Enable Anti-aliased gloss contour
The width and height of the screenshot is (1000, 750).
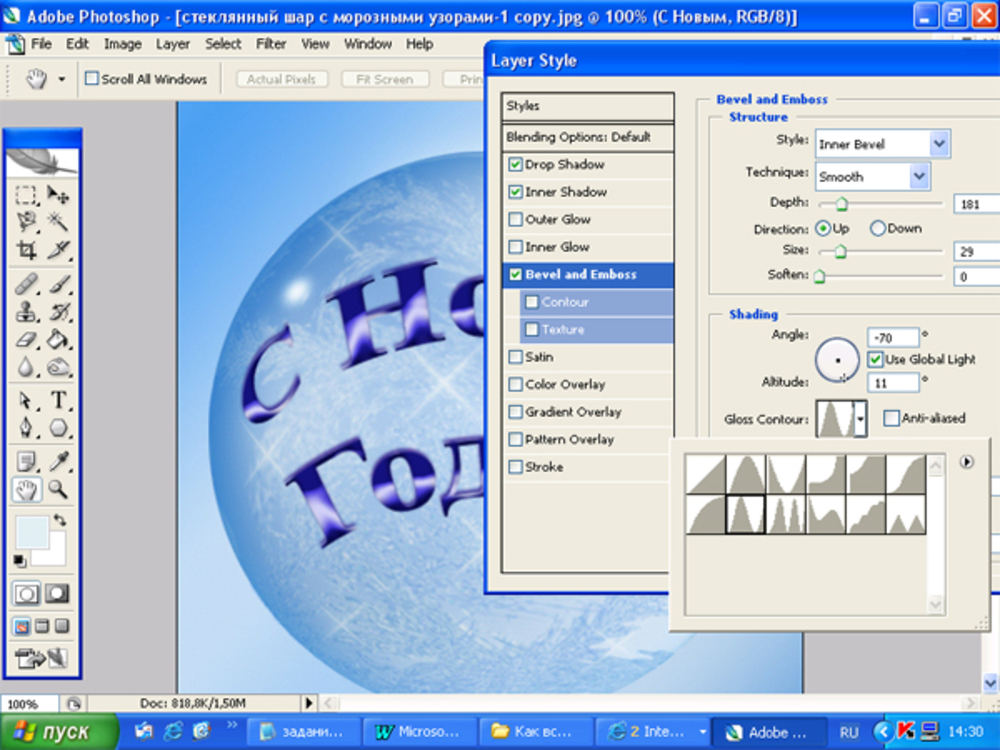[891, 418]
